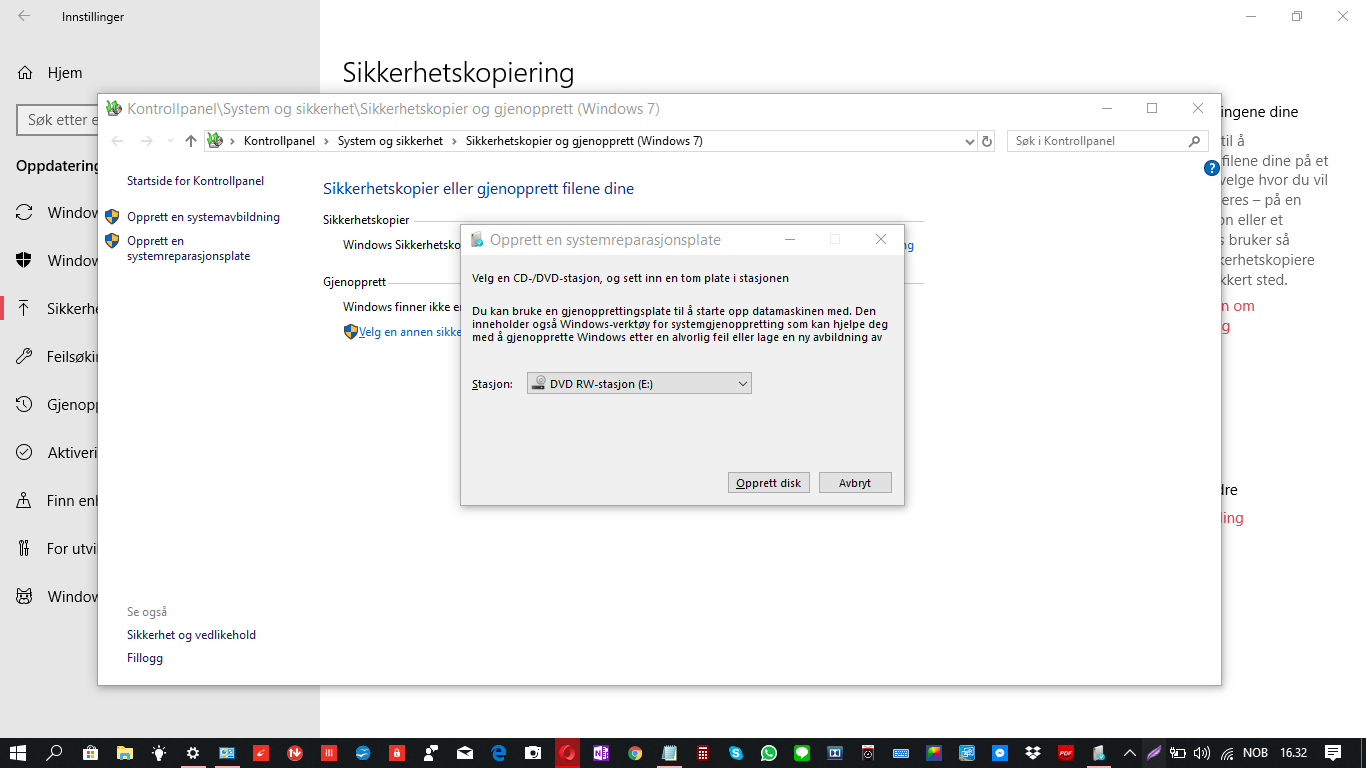The image size is (1366, 768).
Task: Open the Settings gear taskbar icon
Action: [x=192, y=753]
